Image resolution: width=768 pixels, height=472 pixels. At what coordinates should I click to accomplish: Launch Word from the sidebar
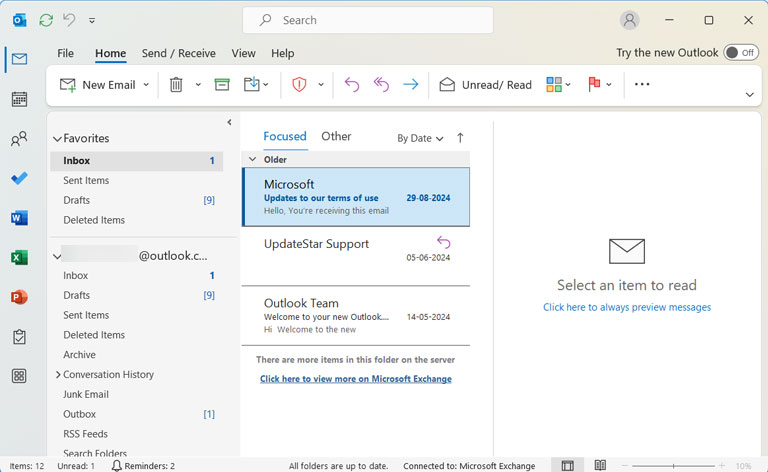pyautogui.click(x=19, y=218)
